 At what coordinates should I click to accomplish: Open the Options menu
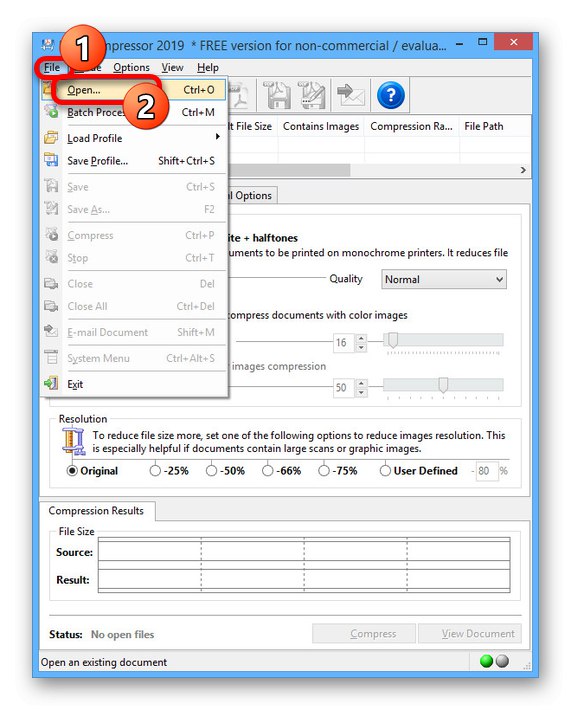click(x=131, y=67)
